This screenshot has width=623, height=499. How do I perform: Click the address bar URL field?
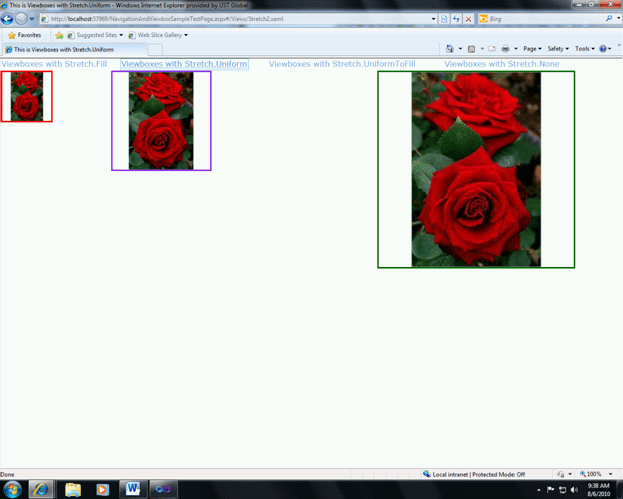click(x=237, y=19)
